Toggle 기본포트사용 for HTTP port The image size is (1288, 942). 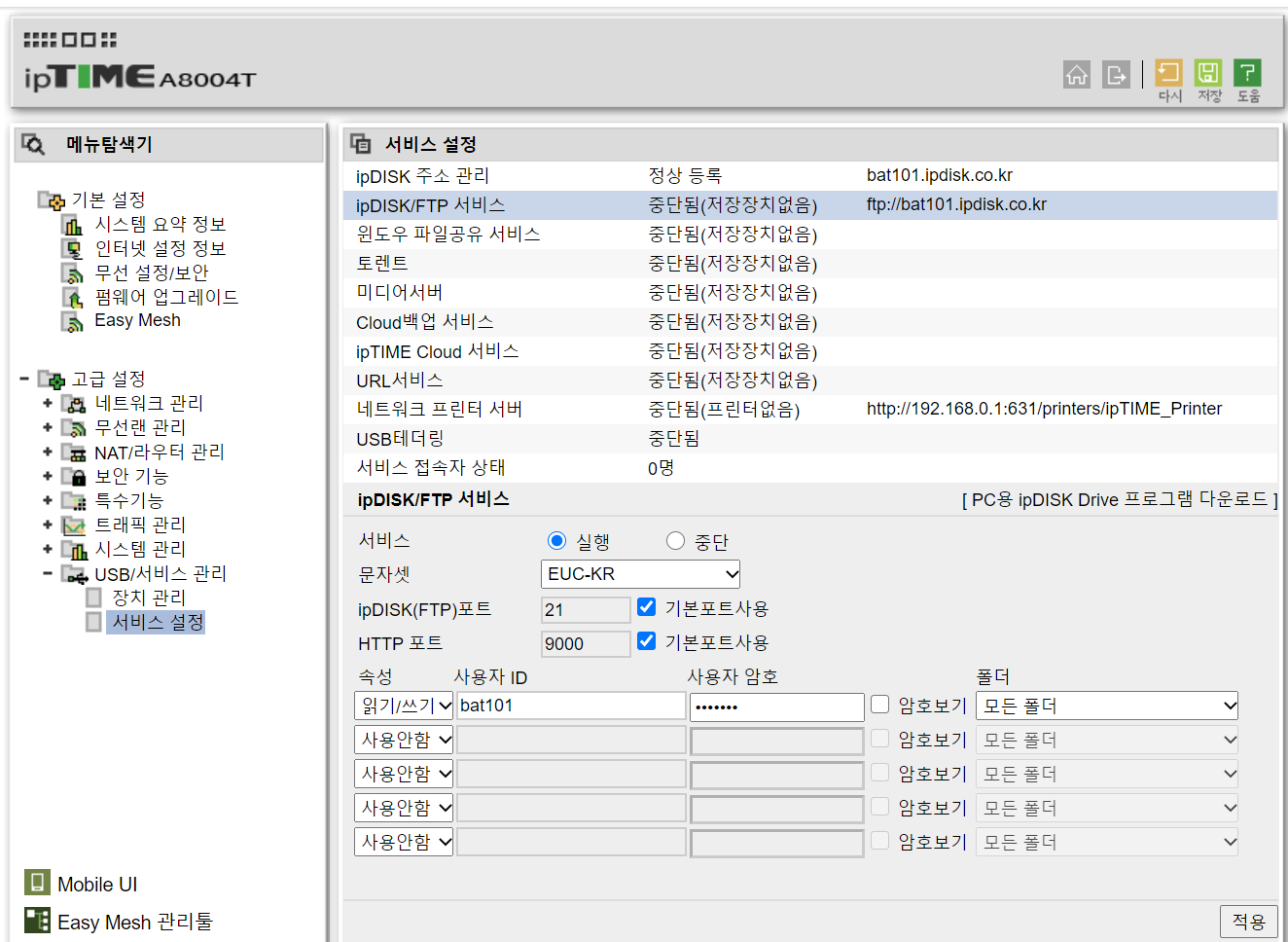tap(646, 641)
